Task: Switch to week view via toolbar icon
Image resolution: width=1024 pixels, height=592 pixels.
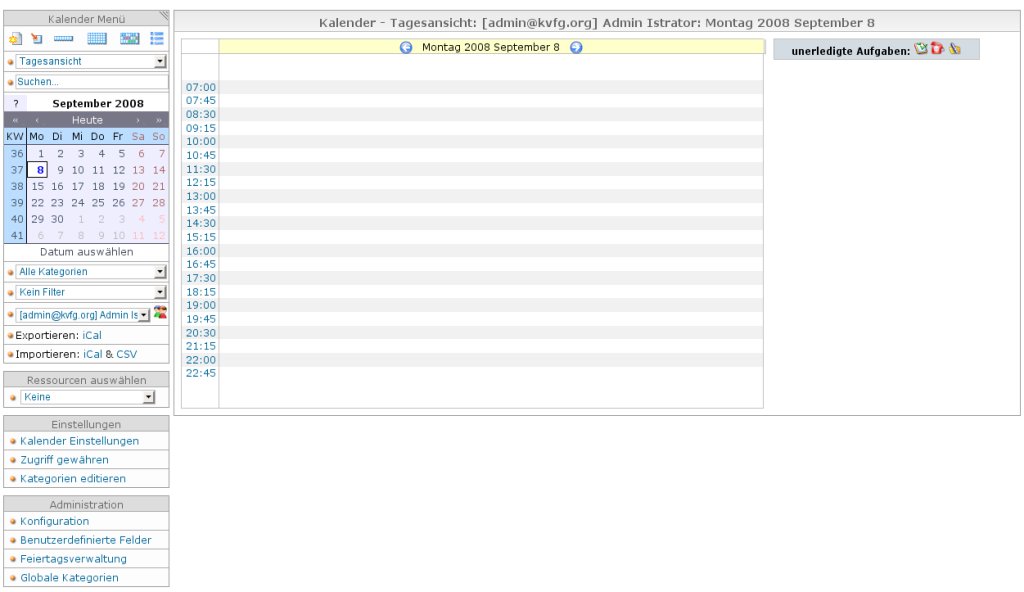Action: (64, 39)
